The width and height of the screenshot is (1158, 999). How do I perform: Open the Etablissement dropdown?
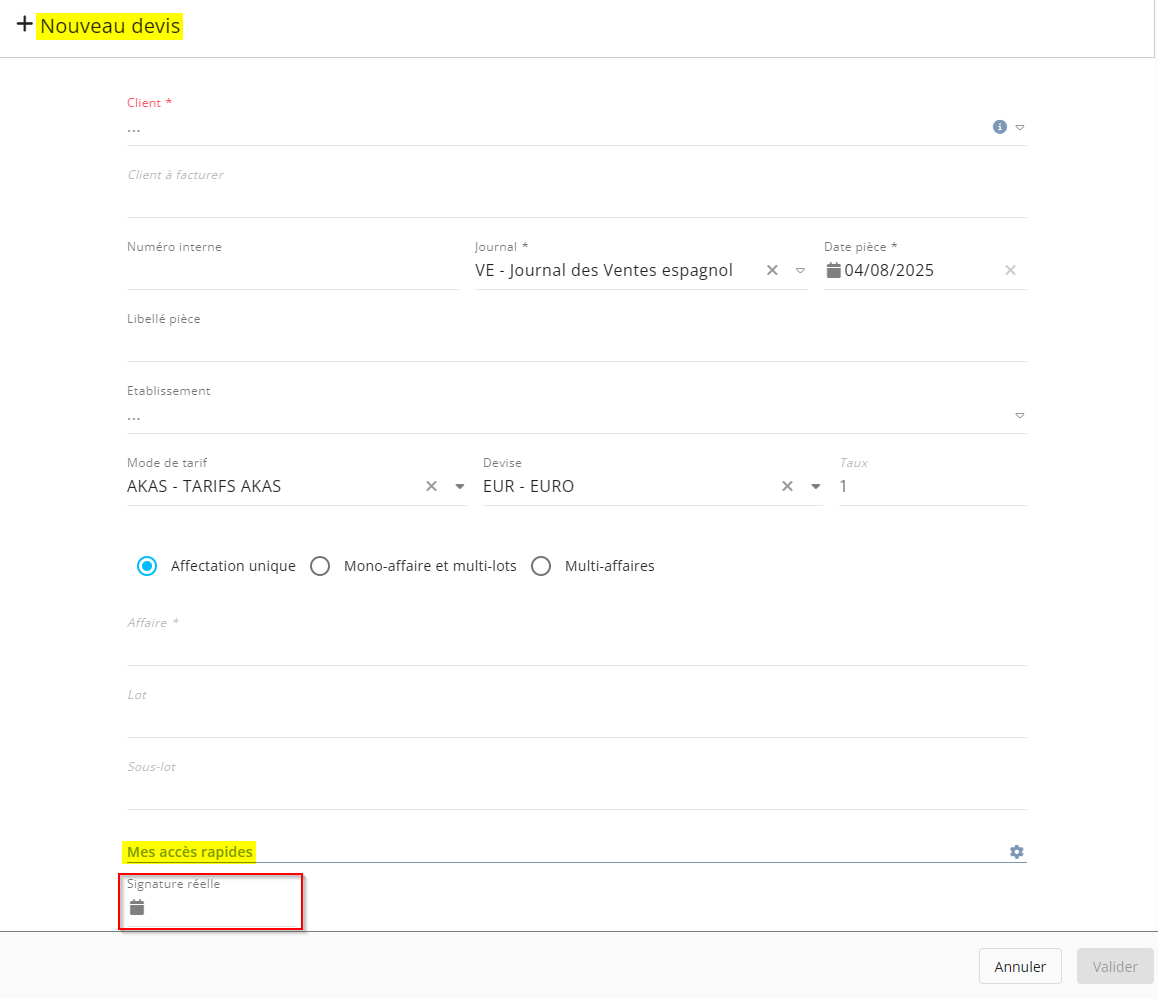pyautogui.click(x=1020, y=415)
